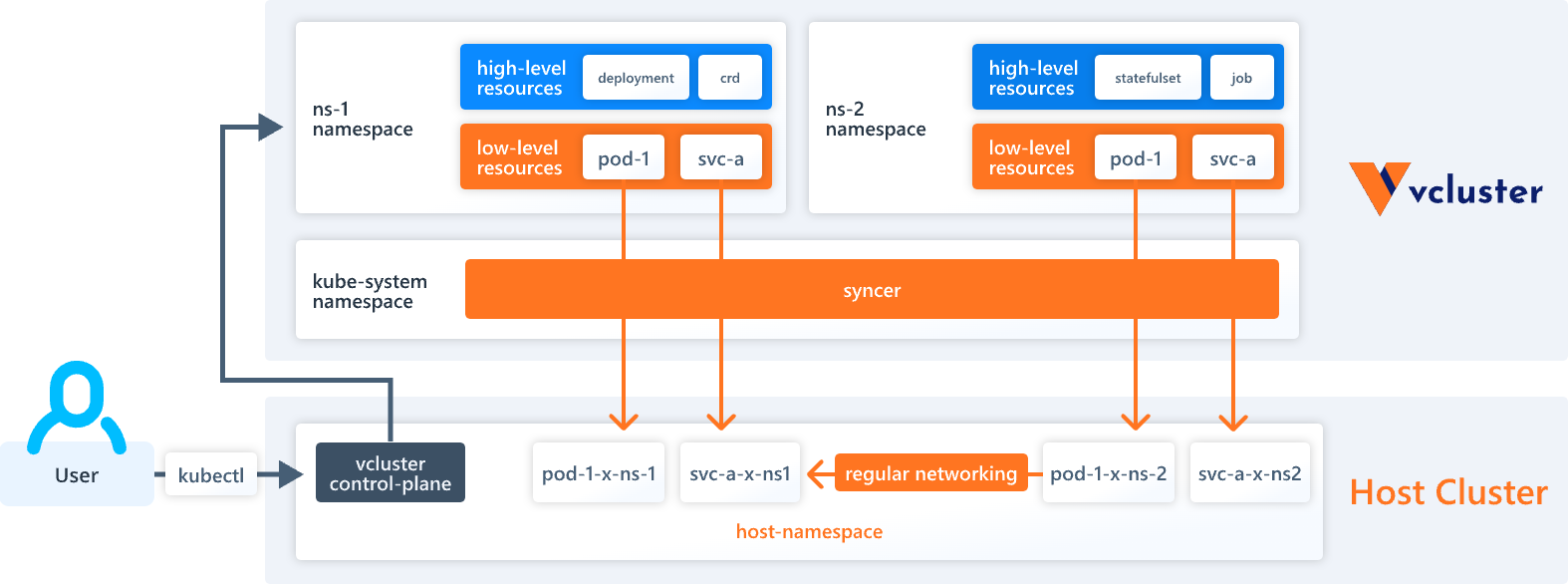Click the regular networking label
The width and height of the screenshot is (1568, 586).
tap(930, 473)
